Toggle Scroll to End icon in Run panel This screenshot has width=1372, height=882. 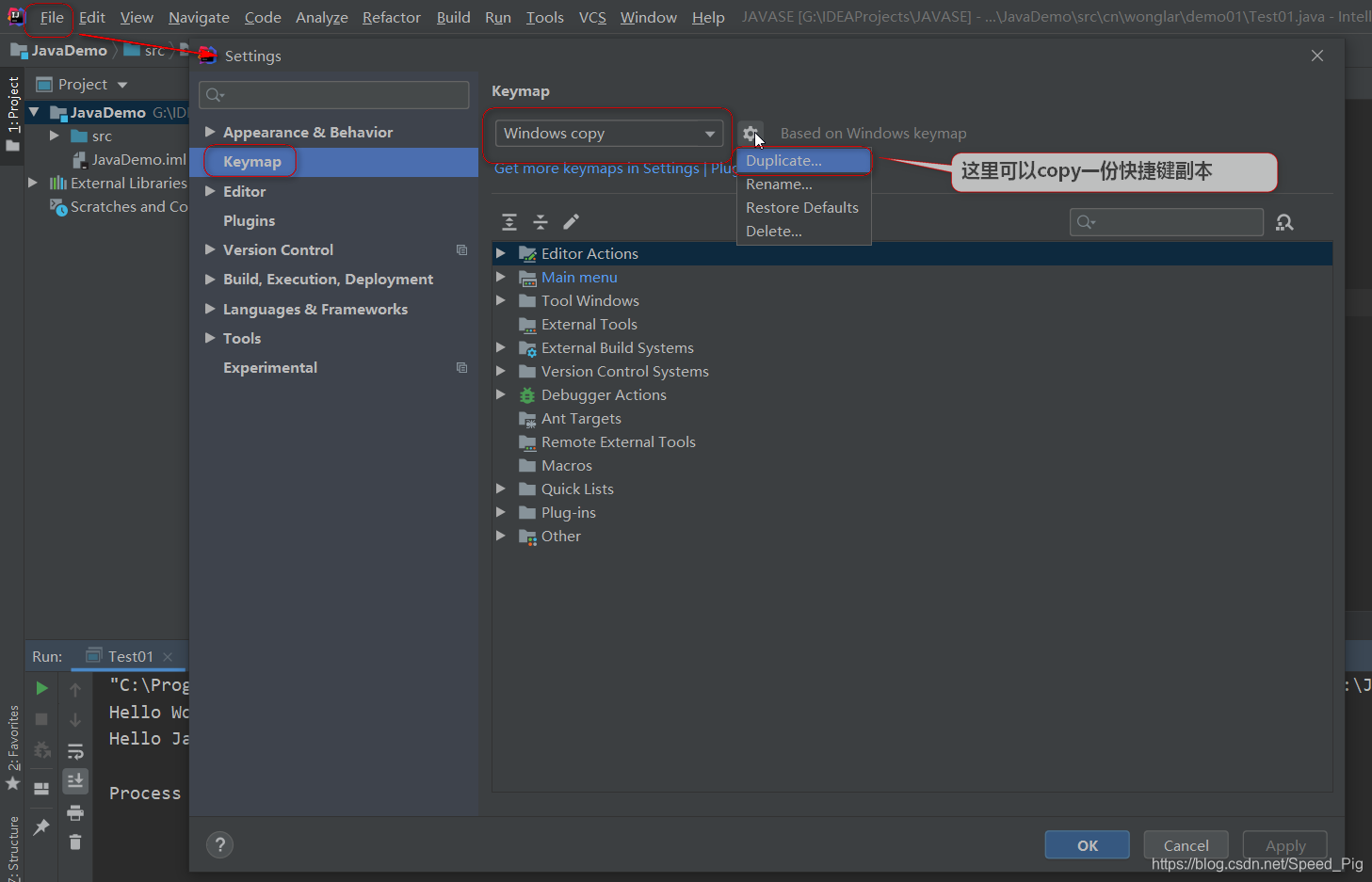click(75, 781)
